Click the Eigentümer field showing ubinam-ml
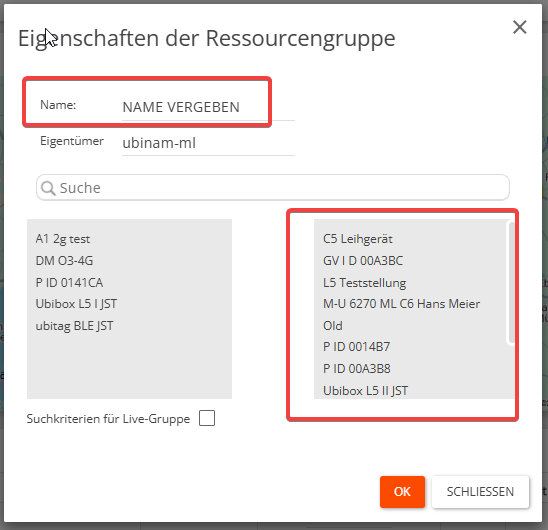548x530 pixels. 208,143
